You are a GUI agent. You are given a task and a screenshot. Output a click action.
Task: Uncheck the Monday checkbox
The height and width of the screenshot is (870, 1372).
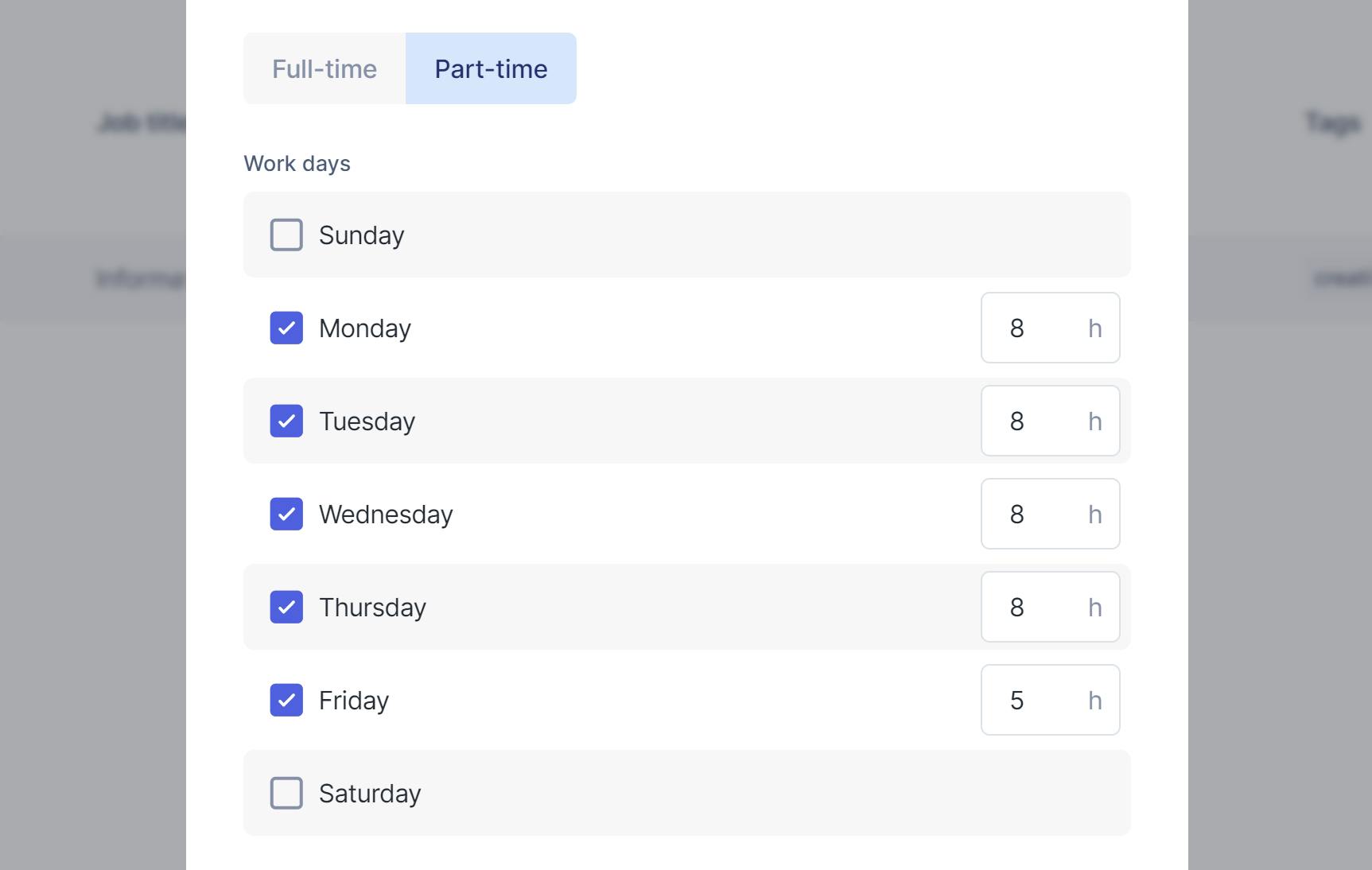pyautogui.click(x=286, y=328)
